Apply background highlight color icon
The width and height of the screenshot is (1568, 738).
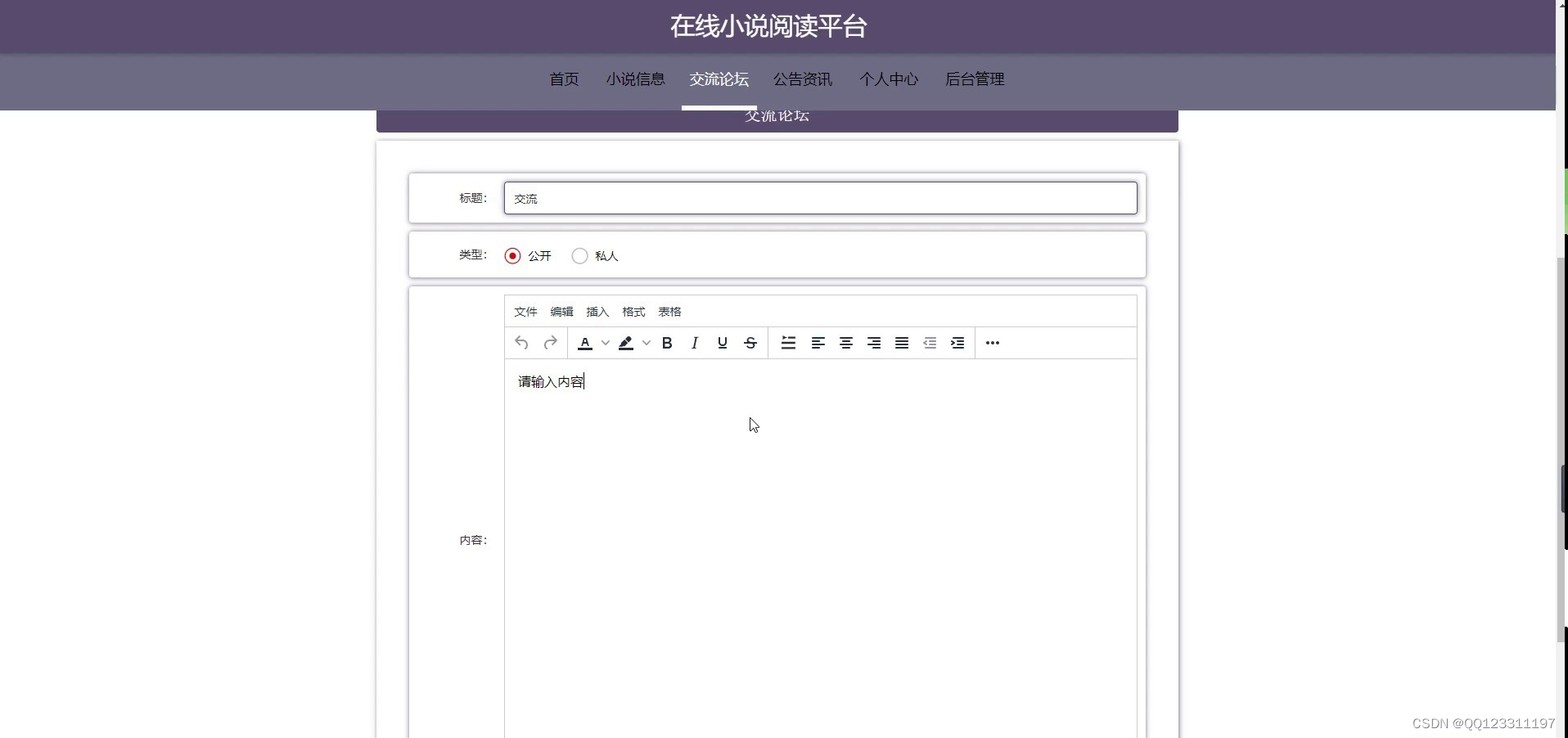click(x=626, y=343)
